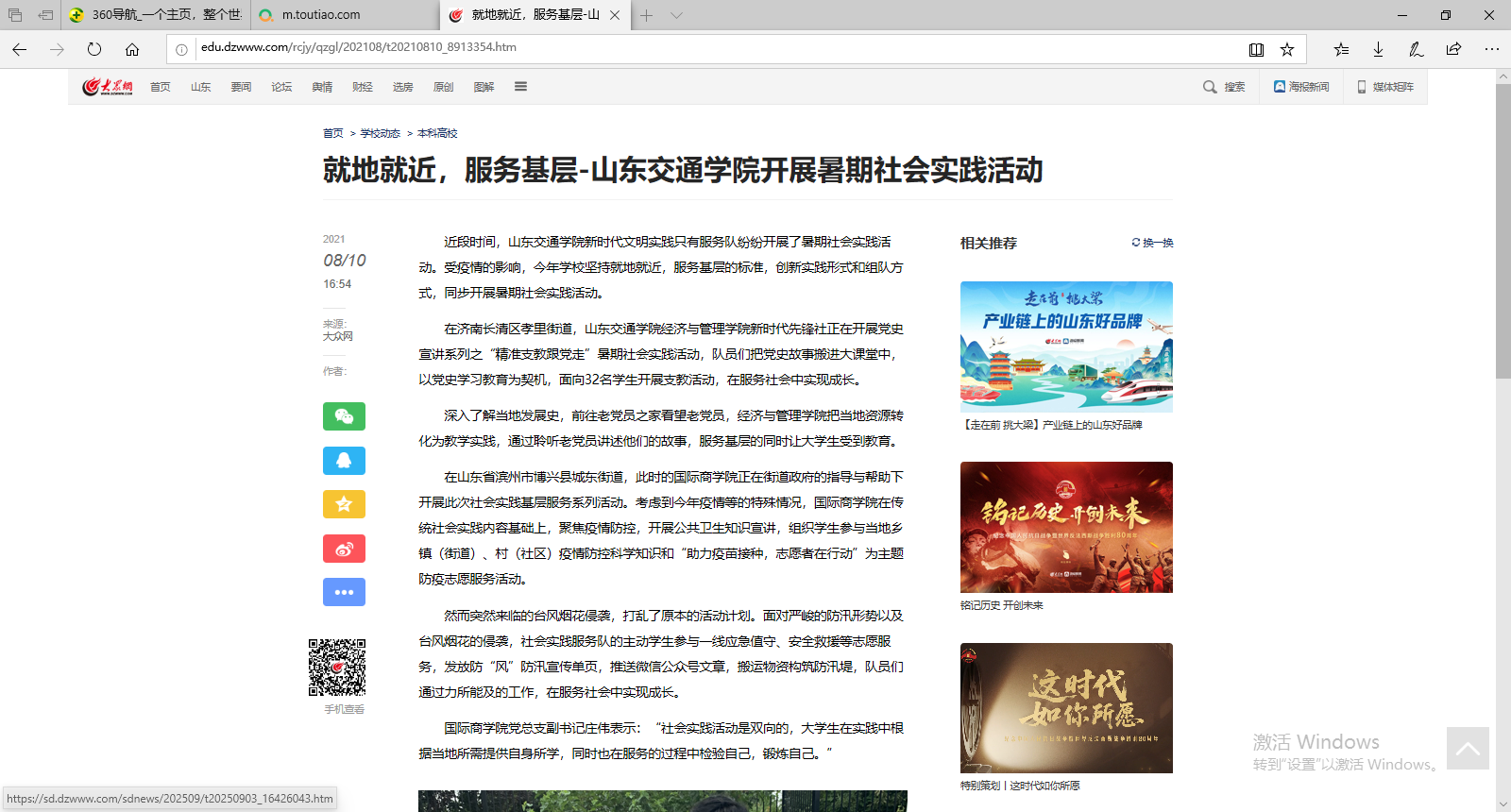The width and height of the screenshot is (1511, 812).
Task: Add page to favorites with star icon
Action: tap(1287, 49)
